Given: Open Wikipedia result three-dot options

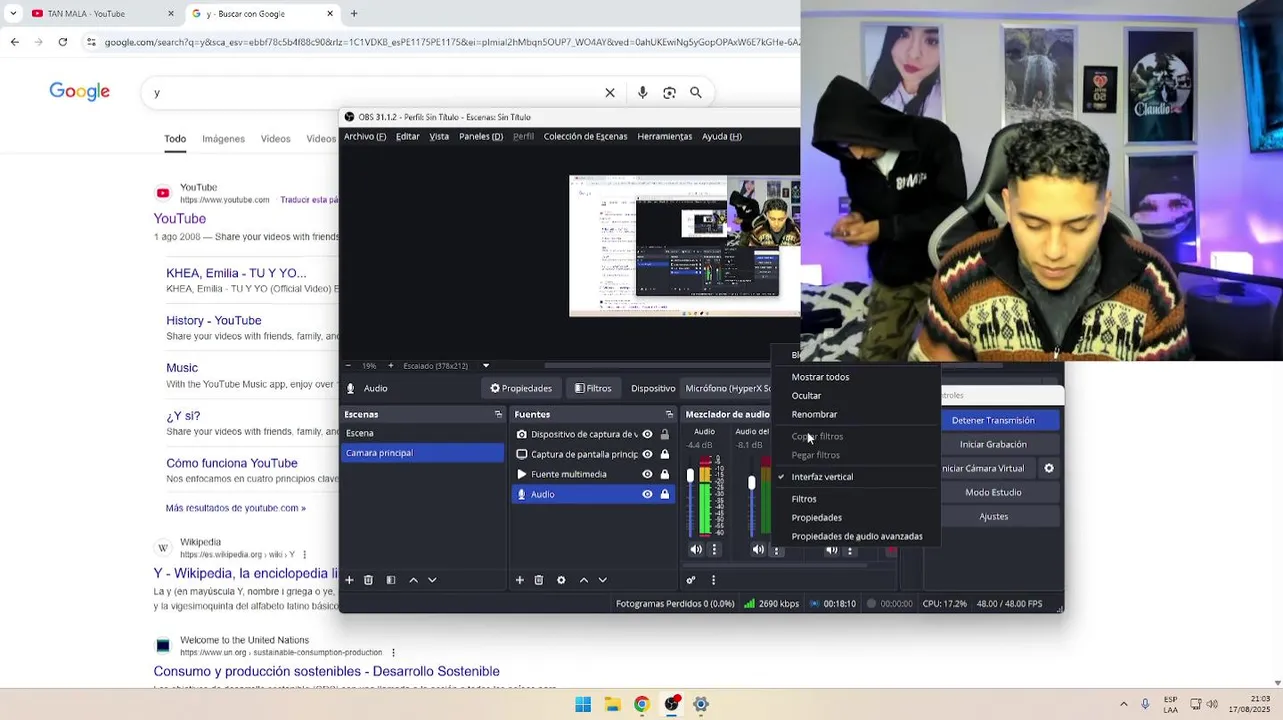Looking at the screenshot, I should coord(305,554).
